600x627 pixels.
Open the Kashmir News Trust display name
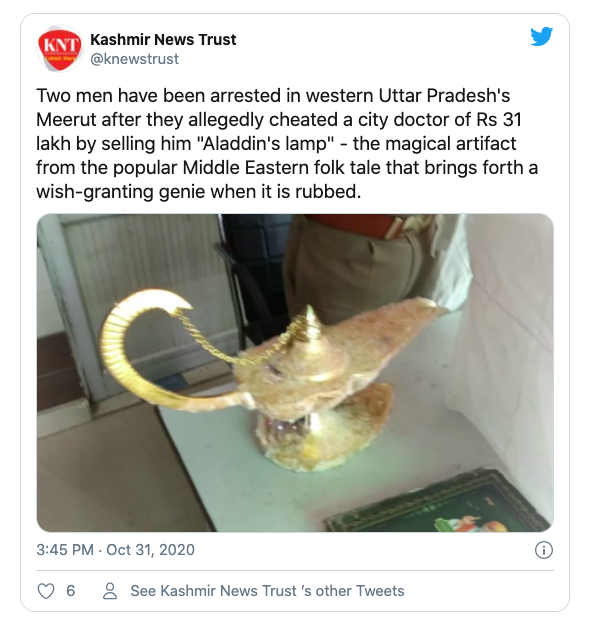coord(163,40)
